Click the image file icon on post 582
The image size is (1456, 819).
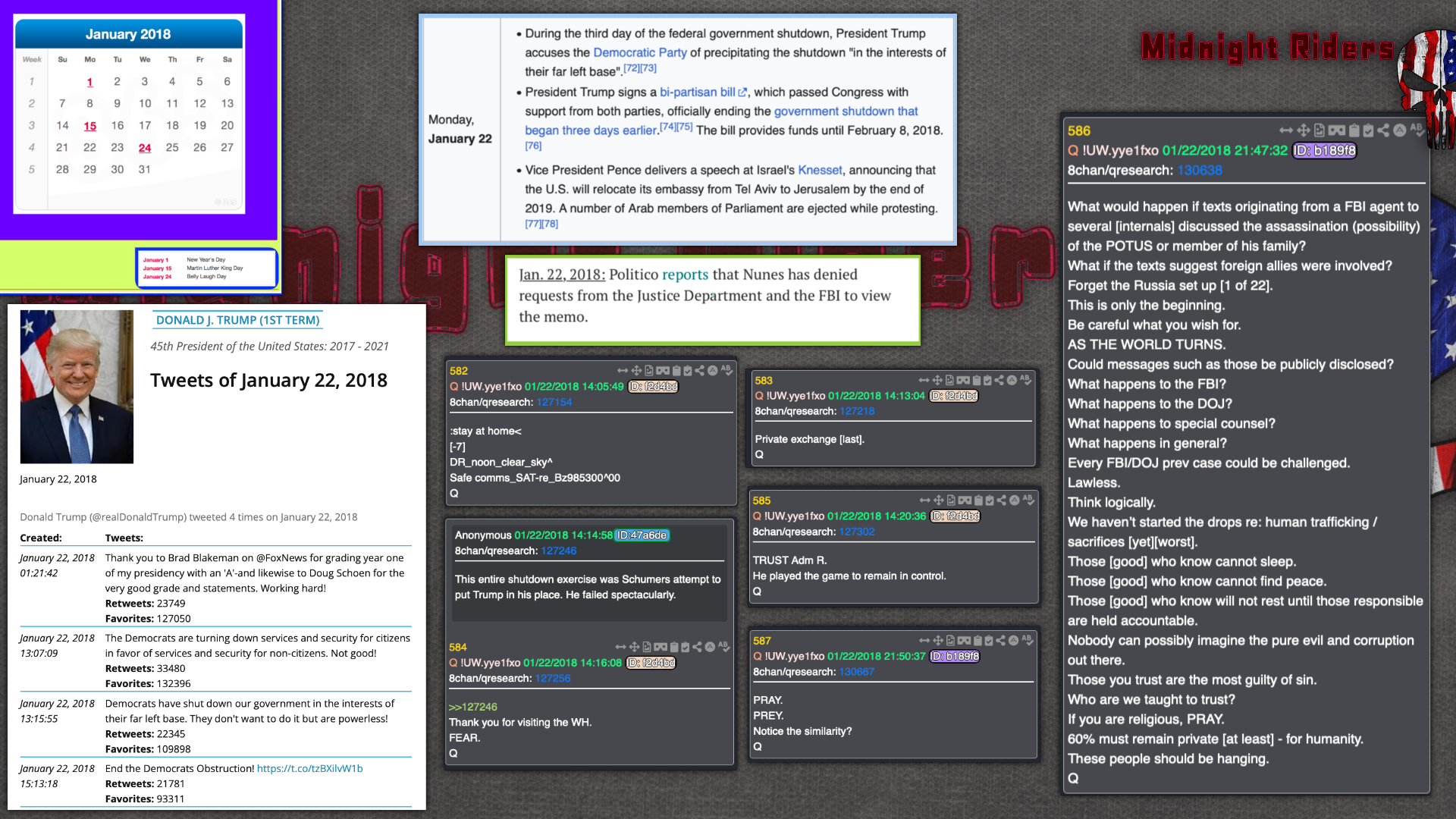click(649, 371)
